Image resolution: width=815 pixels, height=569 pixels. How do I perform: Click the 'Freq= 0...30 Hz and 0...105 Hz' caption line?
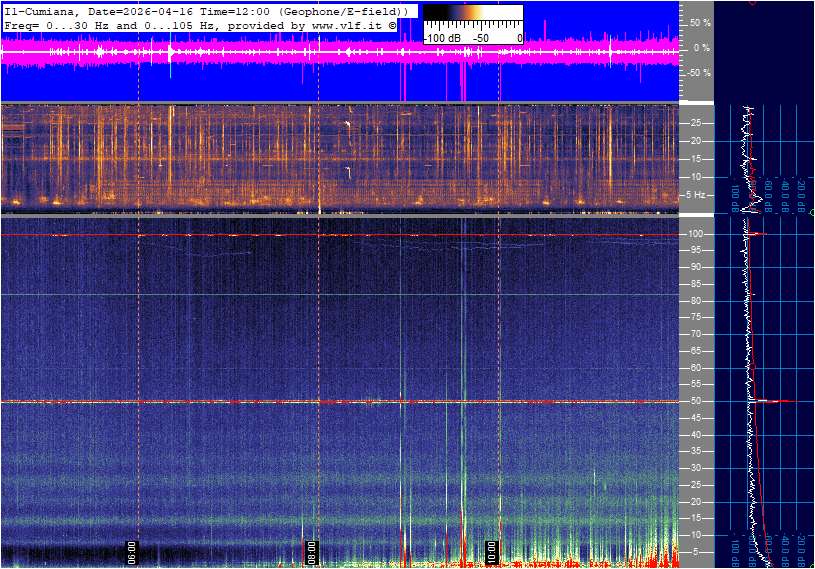click(200, 25)
